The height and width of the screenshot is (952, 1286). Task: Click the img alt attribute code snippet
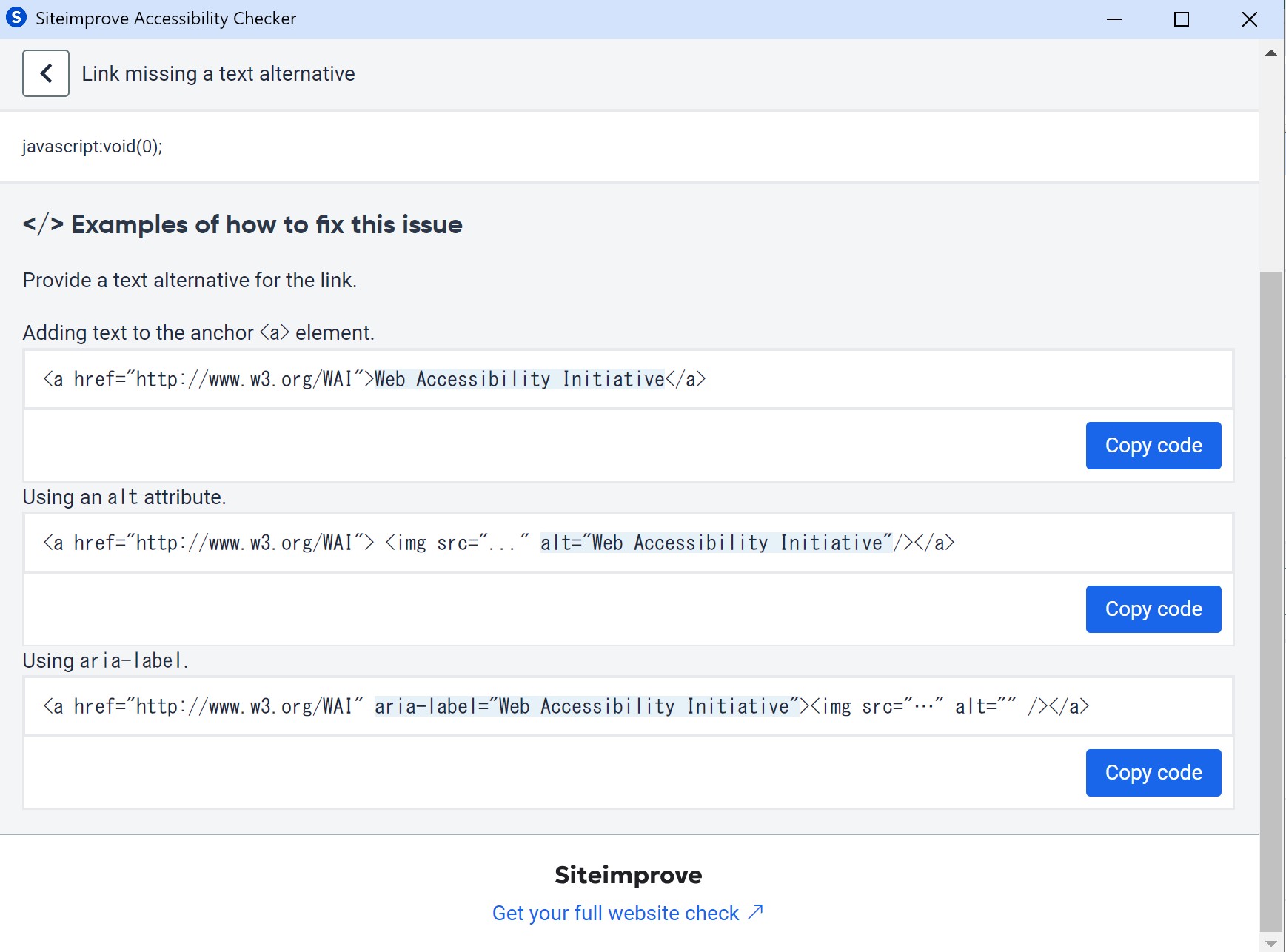(x=498, y=543)
